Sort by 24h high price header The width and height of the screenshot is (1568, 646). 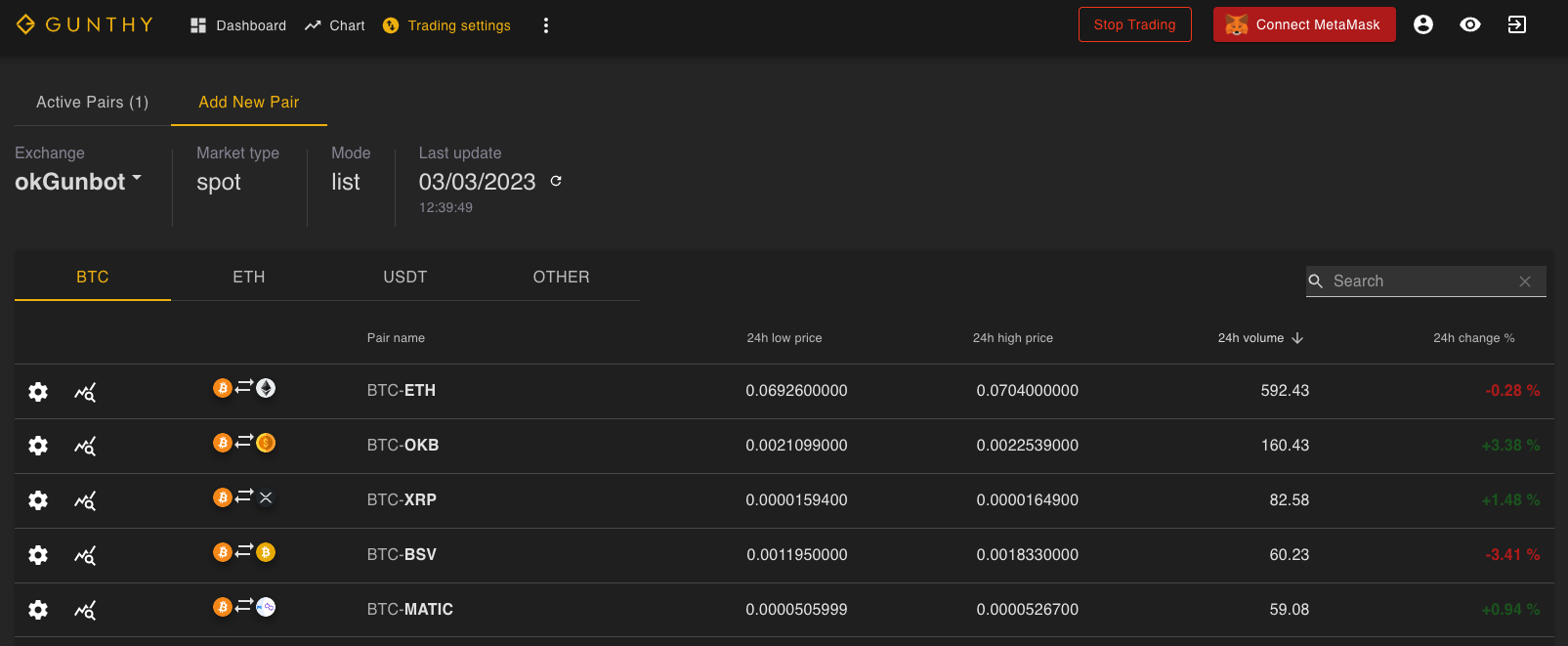1013,338
